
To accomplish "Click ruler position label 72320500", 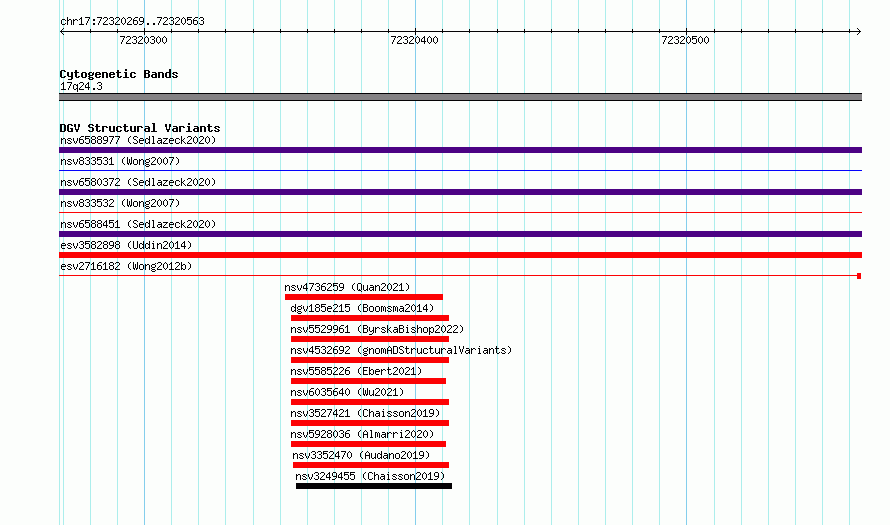I will tap(685, 40).
